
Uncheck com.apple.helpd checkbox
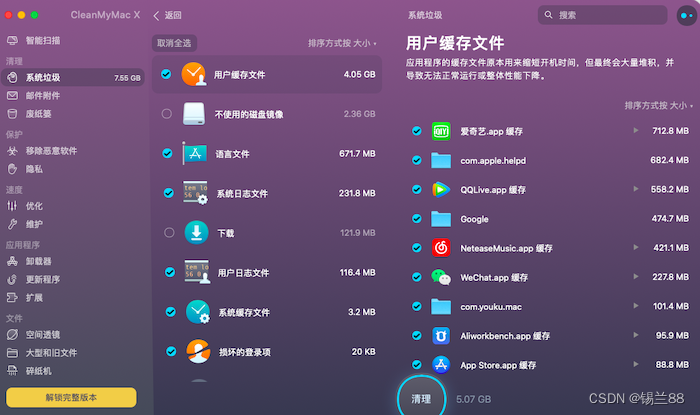[417, 160]
